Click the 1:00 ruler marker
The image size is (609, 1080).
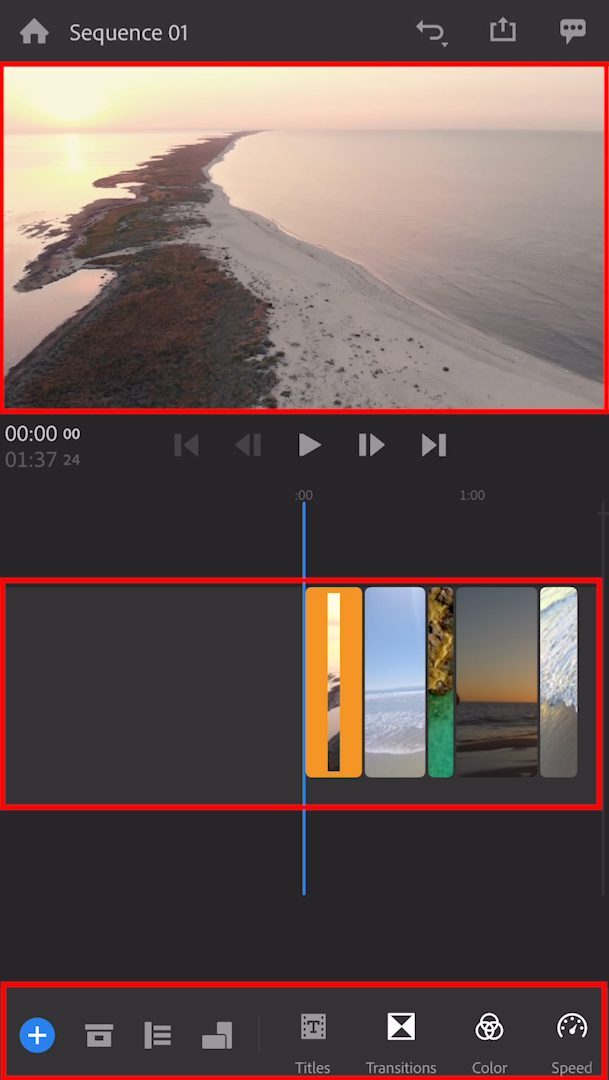(x=472, y=495)
